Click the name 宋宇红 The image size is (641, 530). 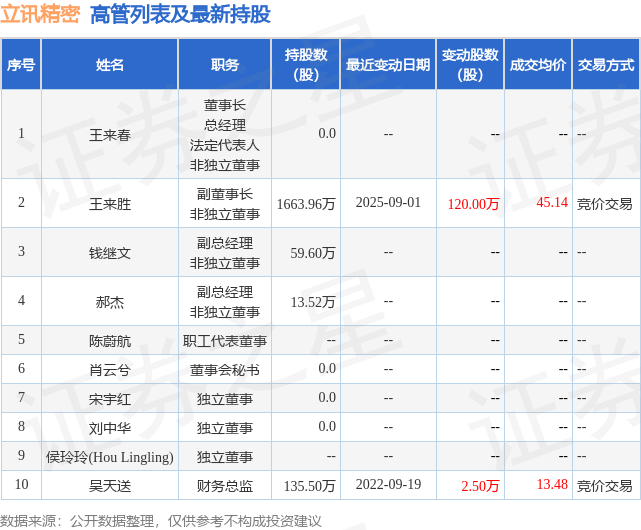click(110, 399)
